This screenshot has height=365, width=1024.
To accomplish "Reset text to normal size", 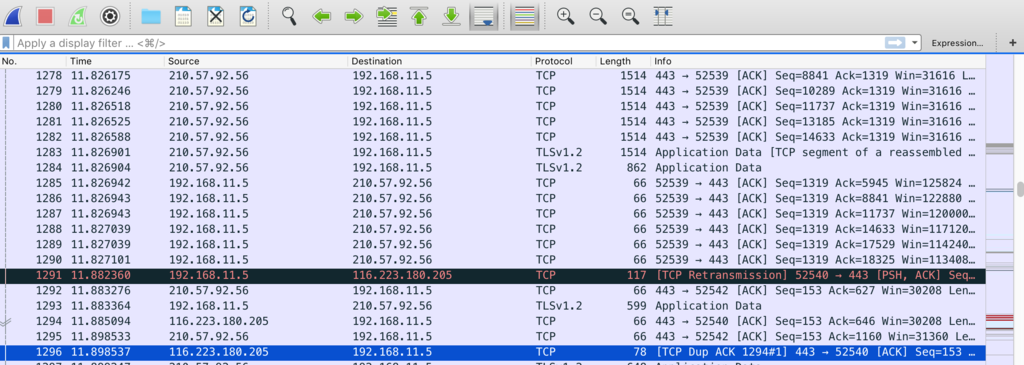I will [631, 16].
